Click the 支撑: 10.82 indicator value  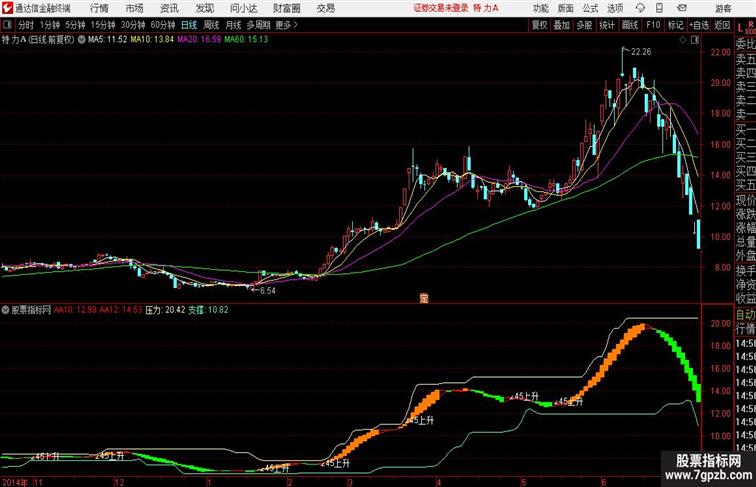pyautogui.click(x=208, y=310)
